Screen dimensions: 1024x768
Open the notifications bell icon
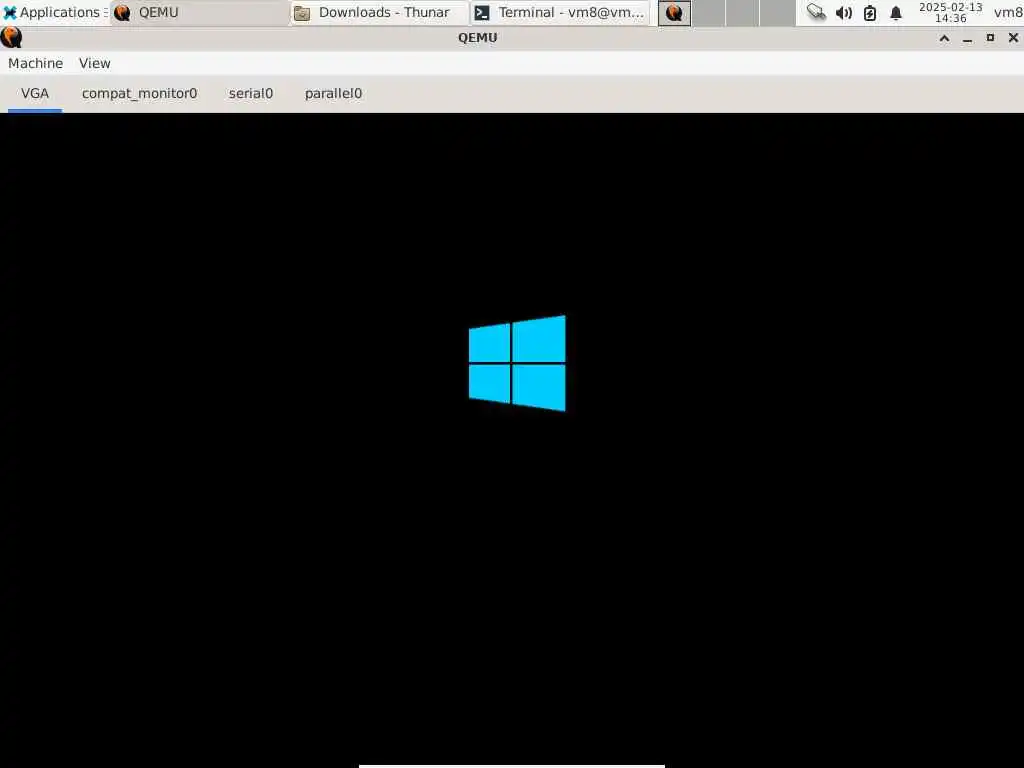pos(896,12)
